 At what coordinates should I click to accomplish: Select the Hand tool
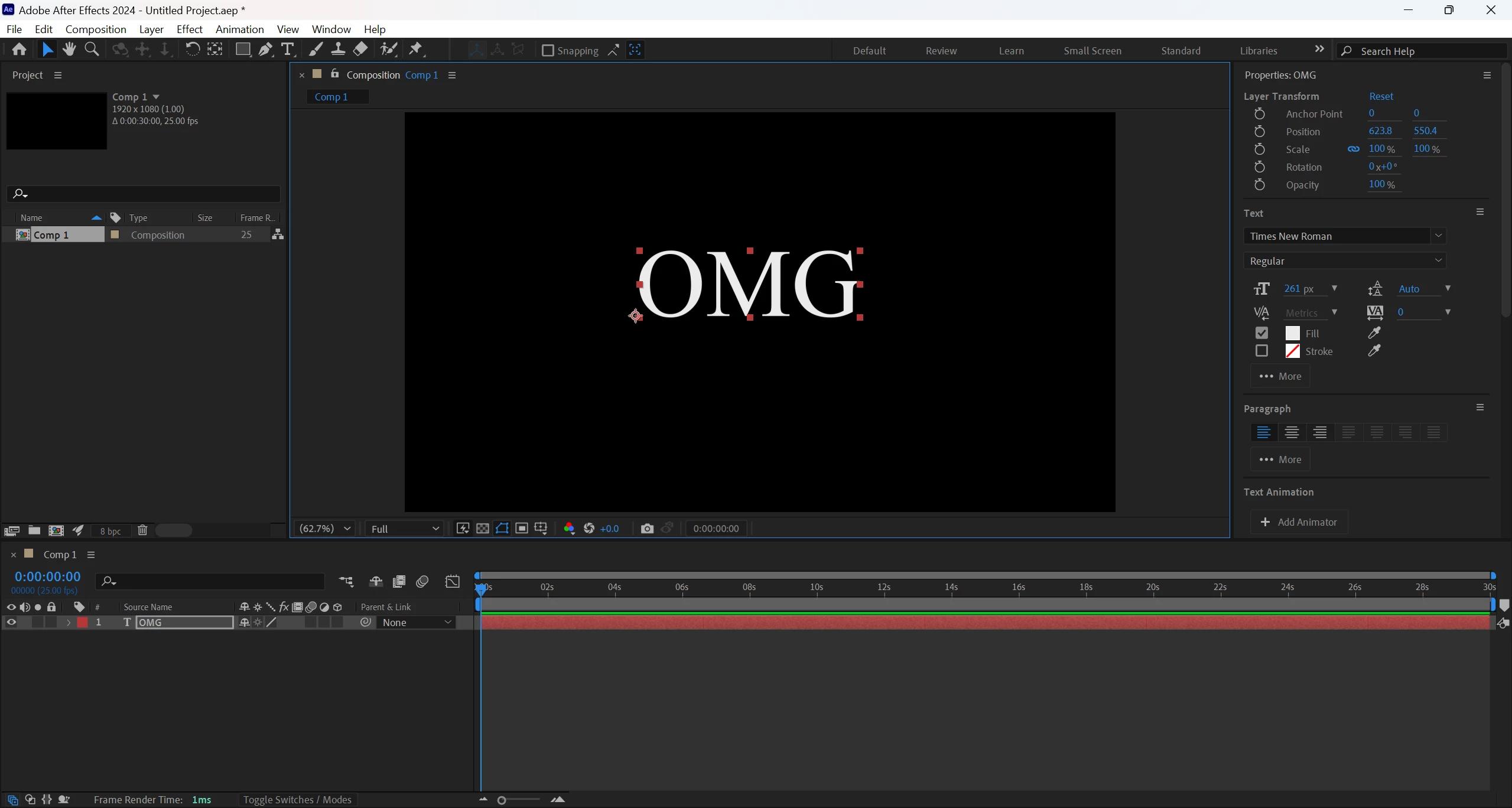[x=69, y=50]
